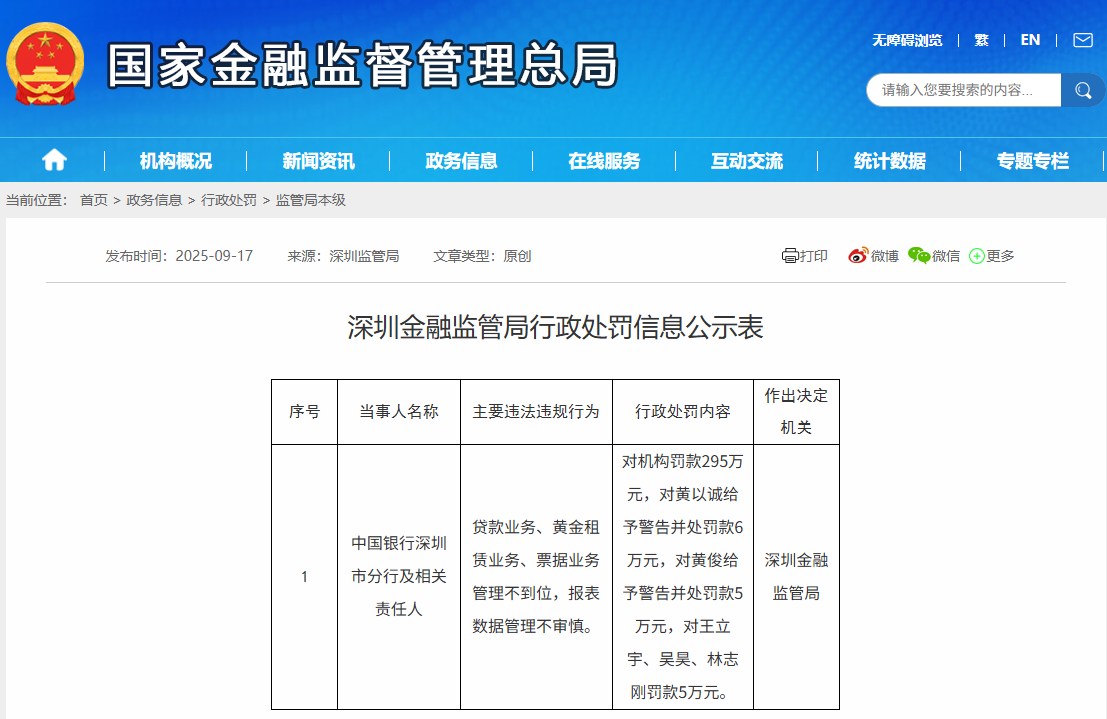This screenshot has width=1107, height=719.
Task: Switch to traditional Chinese via 繁
Action: coord(981,40)
